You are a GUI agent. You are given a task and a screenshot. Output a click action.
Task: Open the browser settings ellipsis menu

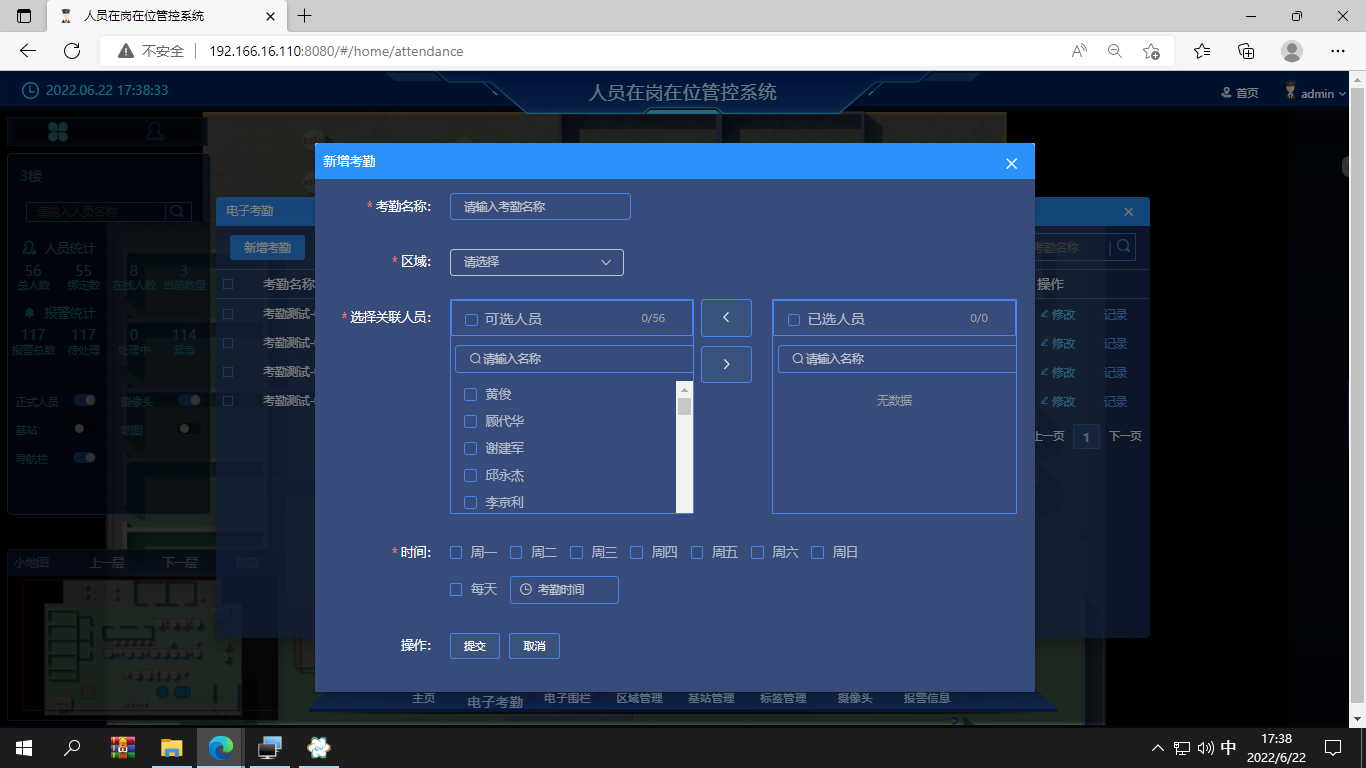pyautogui.click(x=1338, y=51)
